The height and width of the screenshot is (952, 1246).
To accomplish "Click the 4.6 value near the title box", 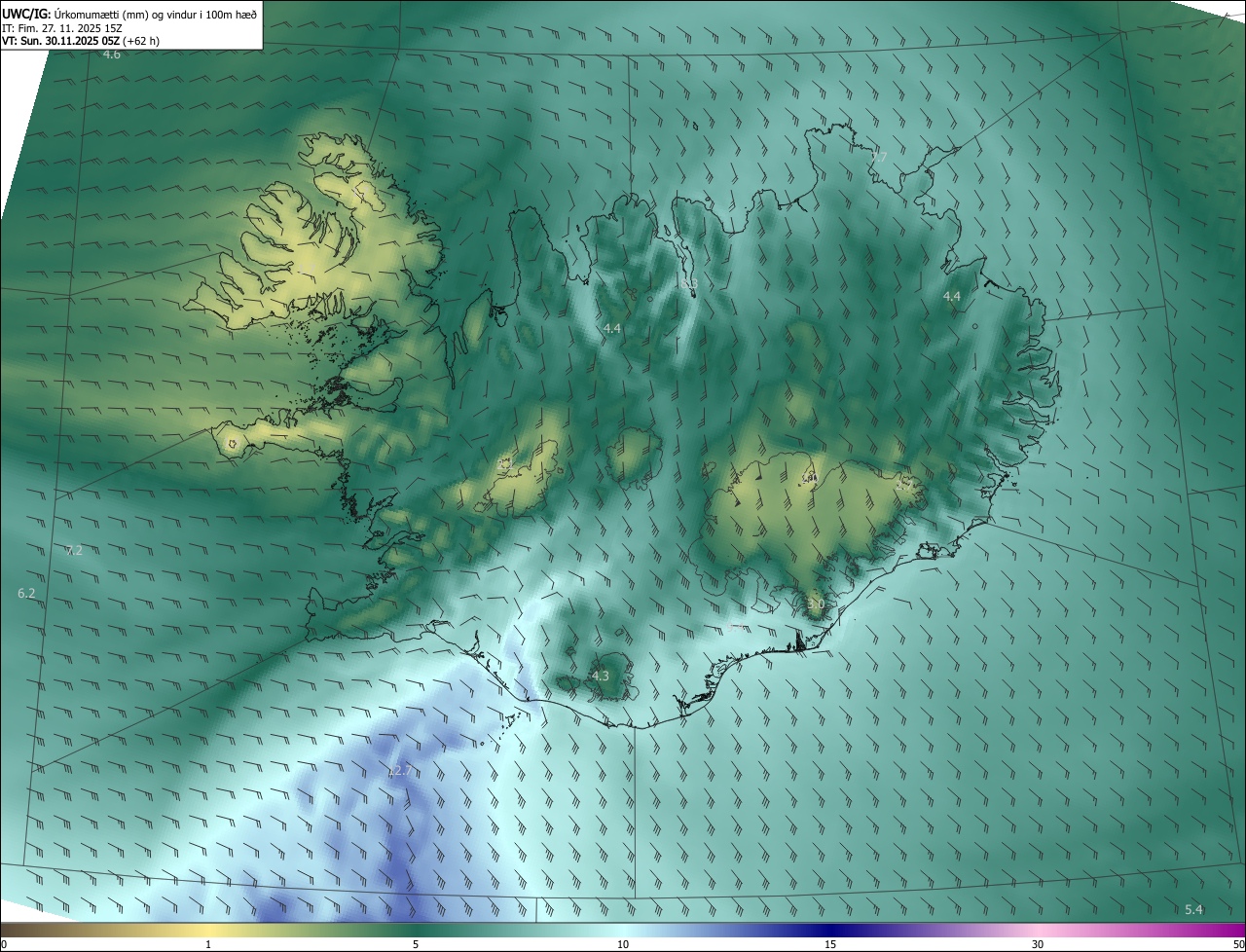I will click(112, 55).
